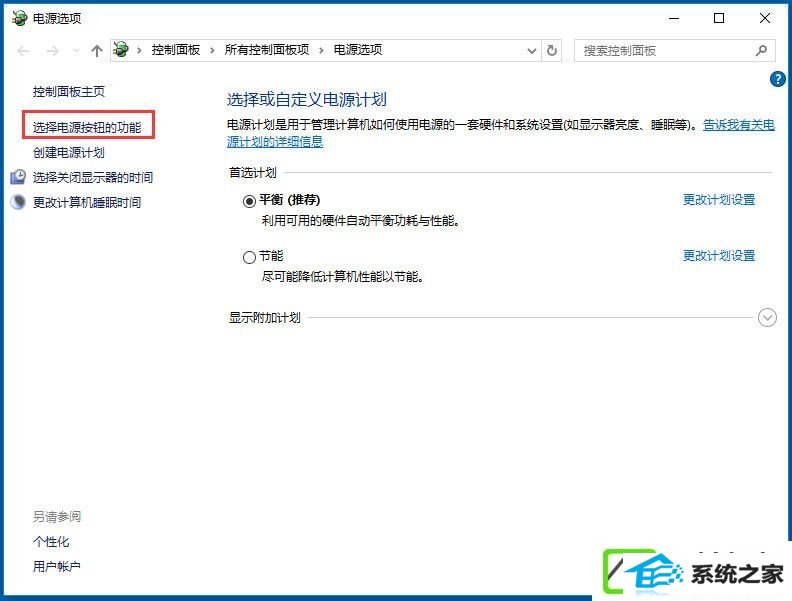Image resolution: width=792 pixels, height=601 pixels.
Task: Click the back arrow navigation icon
Action: click(x=23, y=51)
